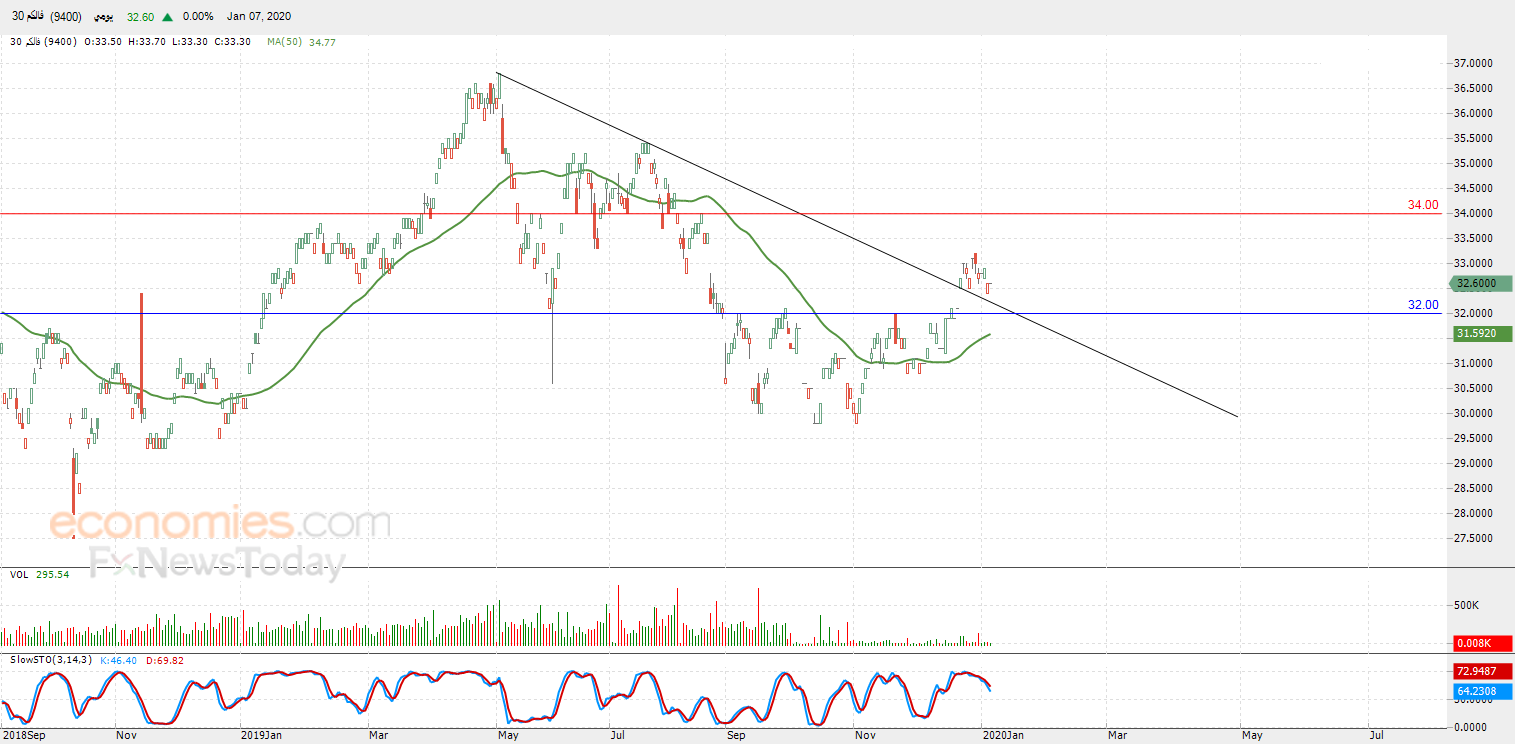Click the Jan 07, 2020 date in header
Image resolution: width=1515 pixels, height=744 pixels.
click(260, 17)
